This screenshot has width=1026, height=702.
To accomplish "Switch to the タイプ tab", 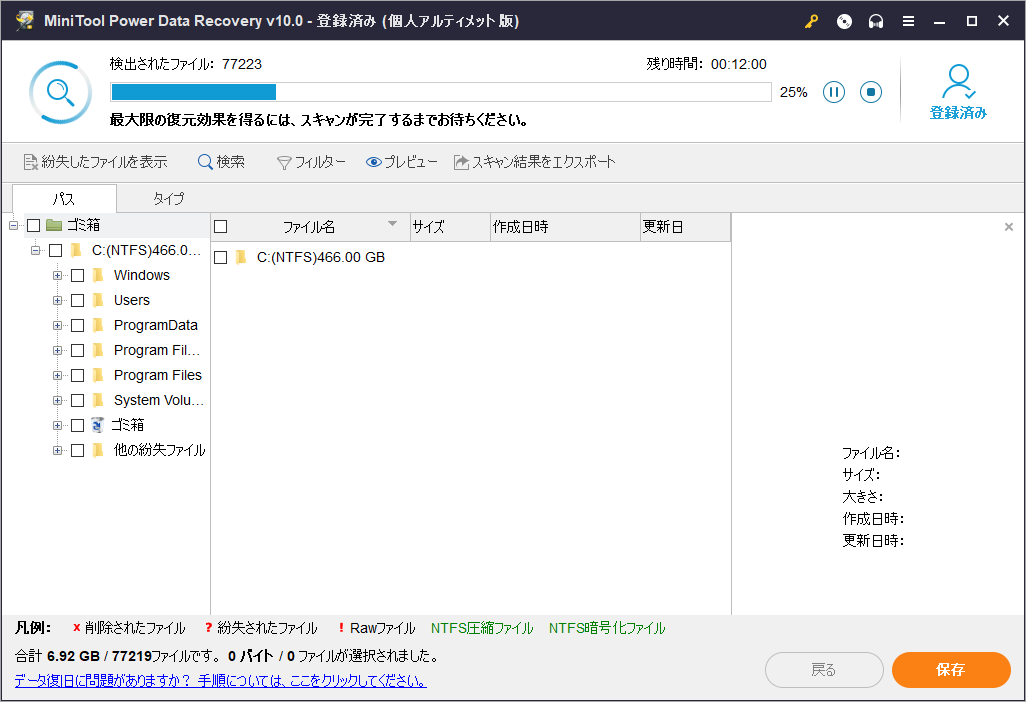I will 168,198.
